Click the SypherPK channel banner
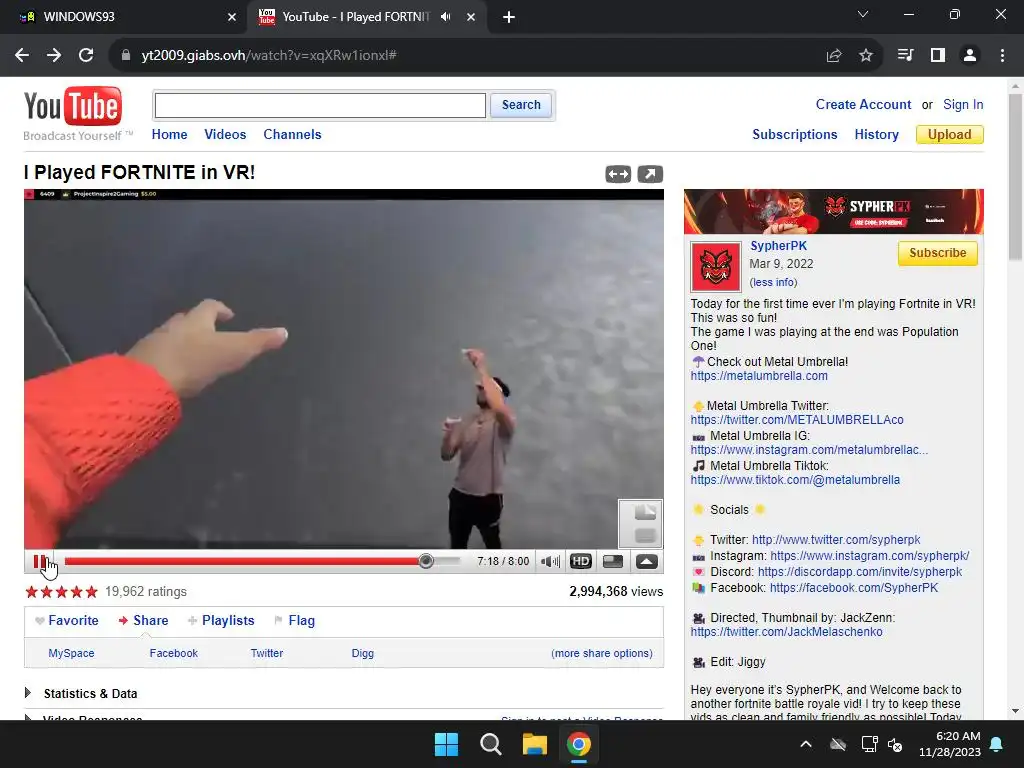Screen dimensions: 1024x768 click(833, 212)
